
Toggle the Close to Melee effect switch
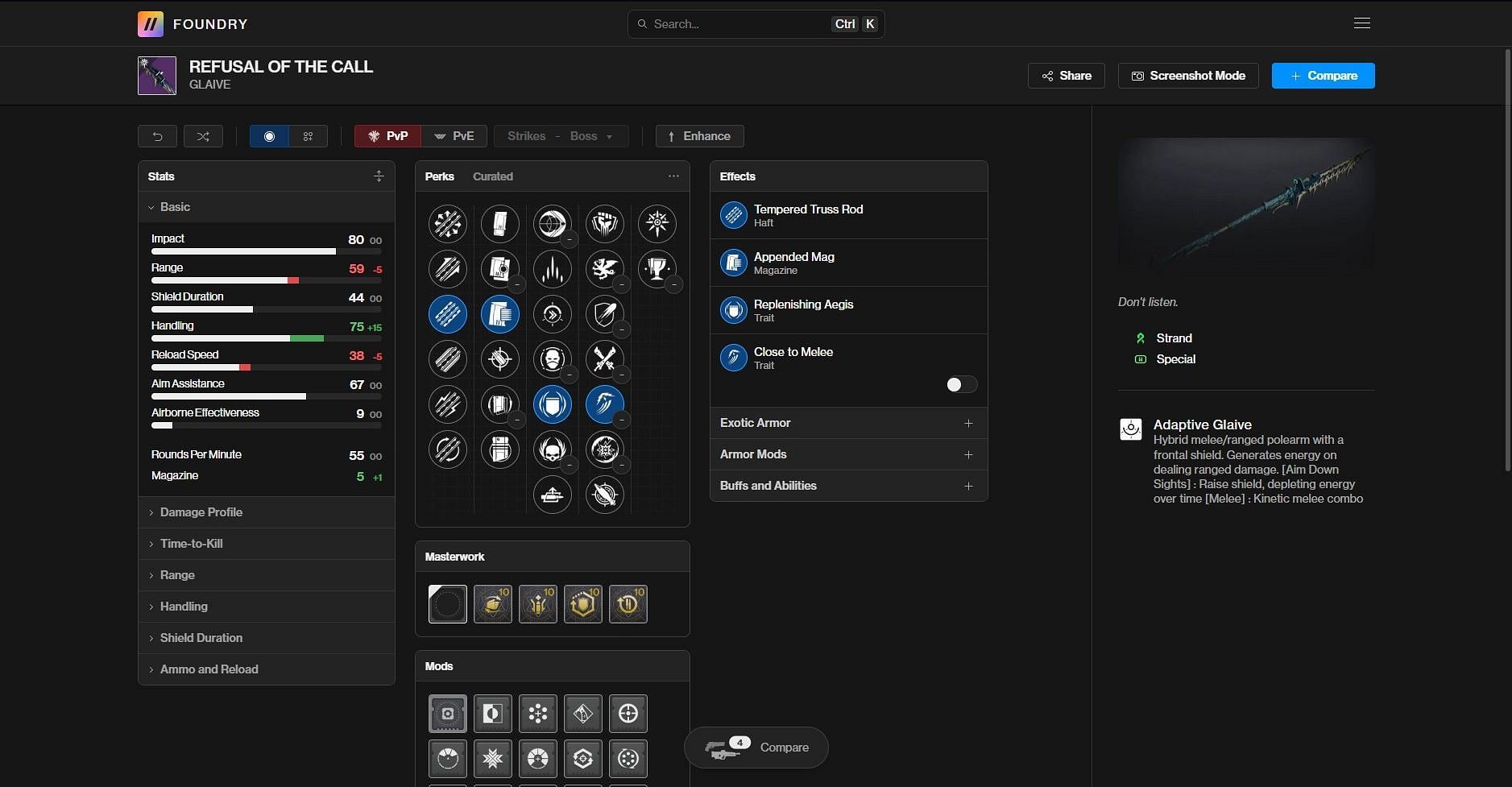[962, 384]
